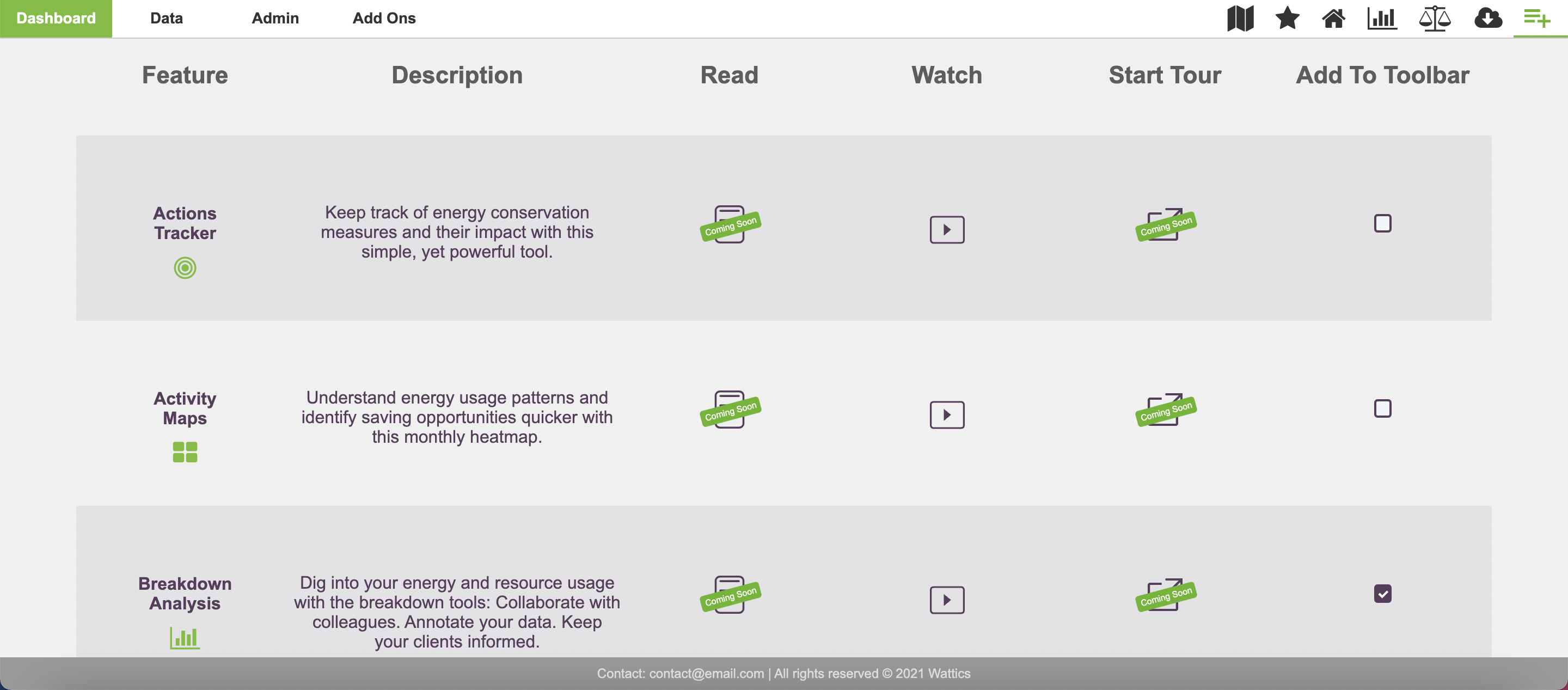This screenshot has height=690, width=1568.
Task: Select the add-to-list plus icon
Action: coord(1536,19)
